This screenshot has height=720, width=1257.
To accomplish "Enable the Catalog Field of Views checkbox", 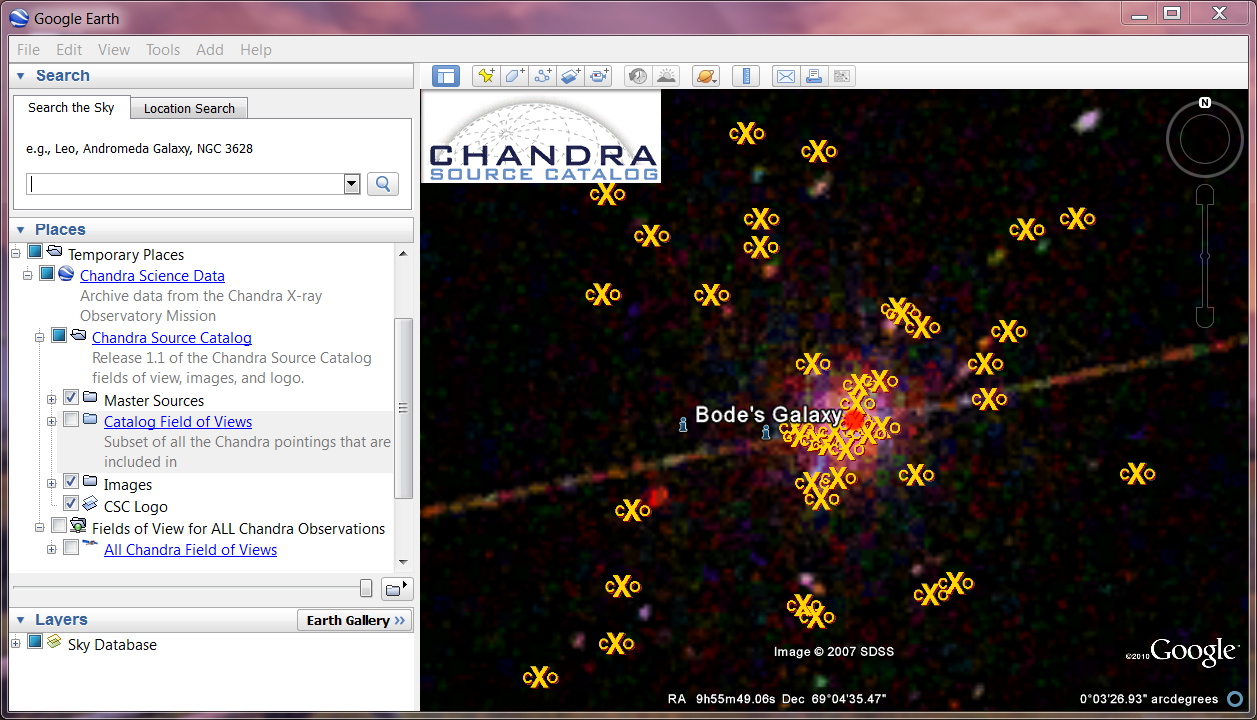I will (x=71, y=421).
